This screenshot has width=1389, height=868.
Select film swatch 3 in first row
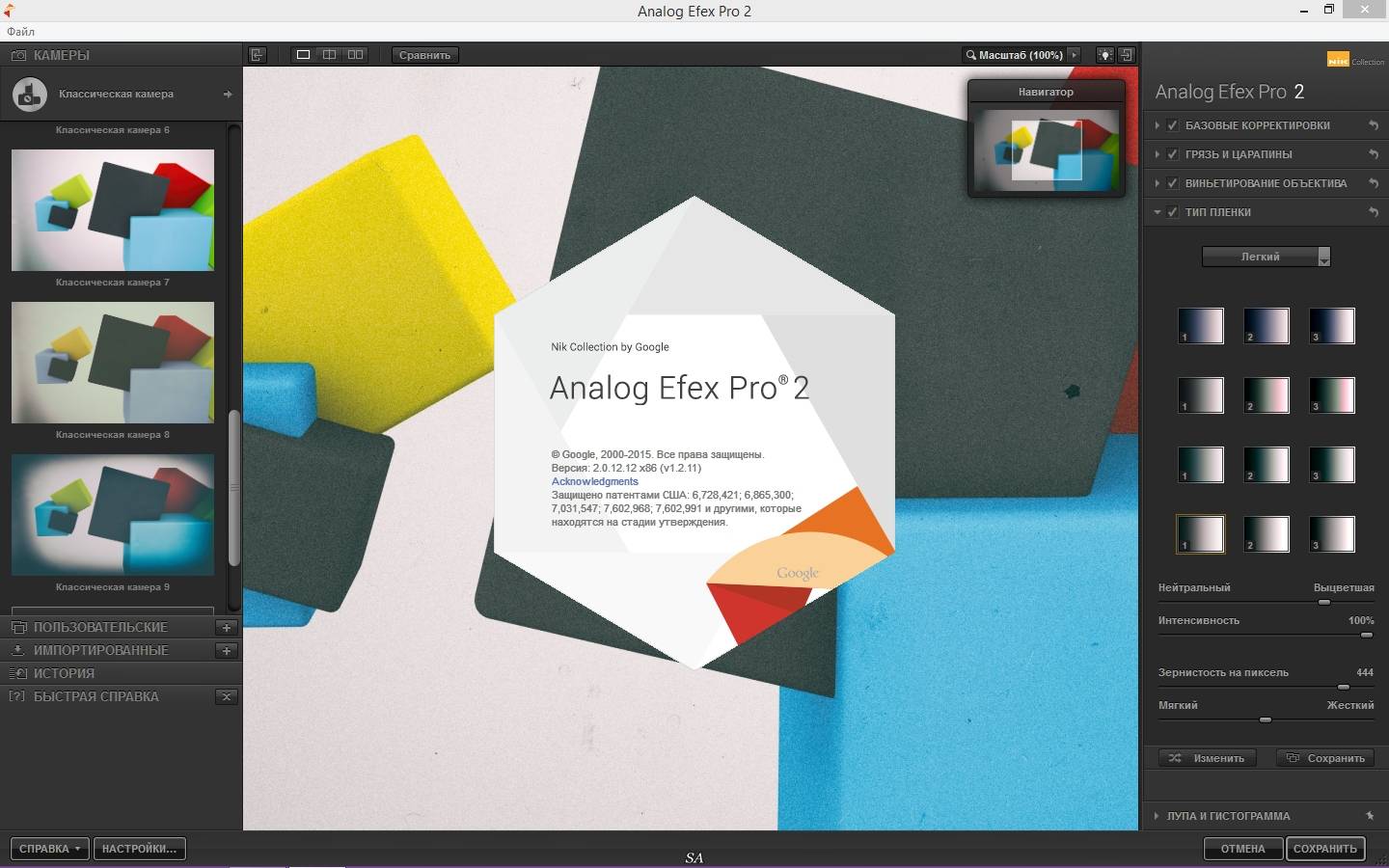pos(1332,326)
